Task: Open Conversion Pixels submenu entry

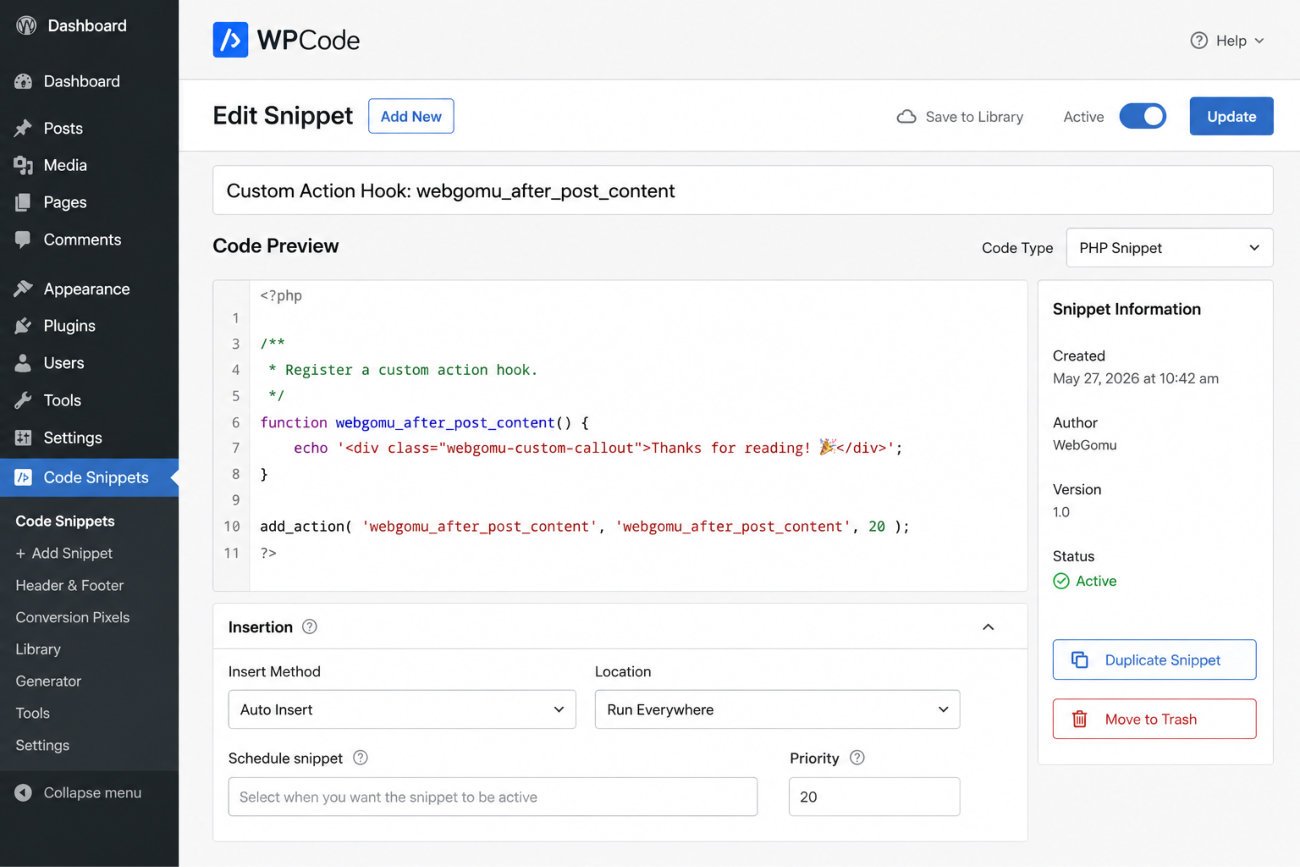Action: (73, 617)
